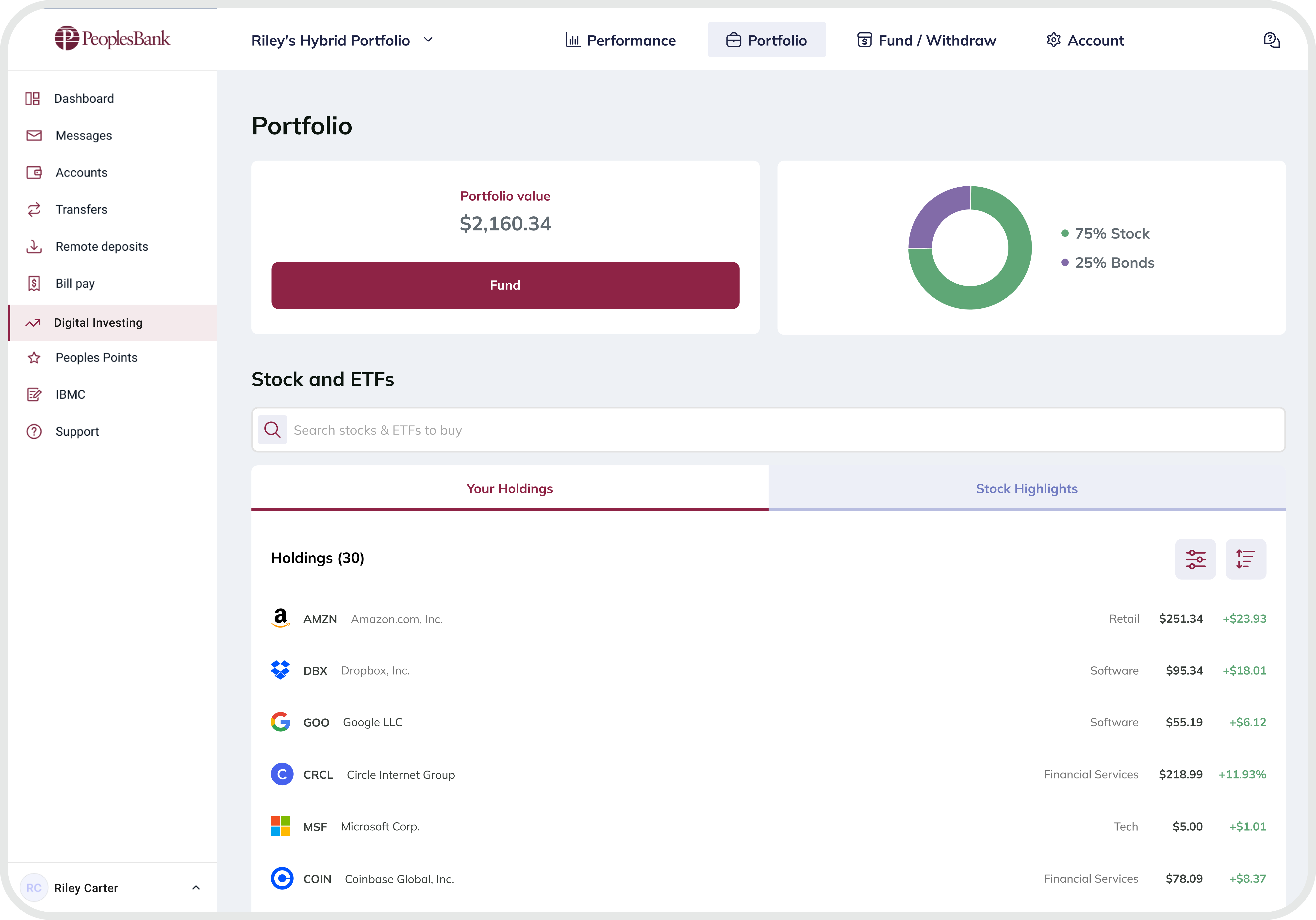Select the AMZN Amazon.com holding row
Screen dimensions: 1316x920
768,619
